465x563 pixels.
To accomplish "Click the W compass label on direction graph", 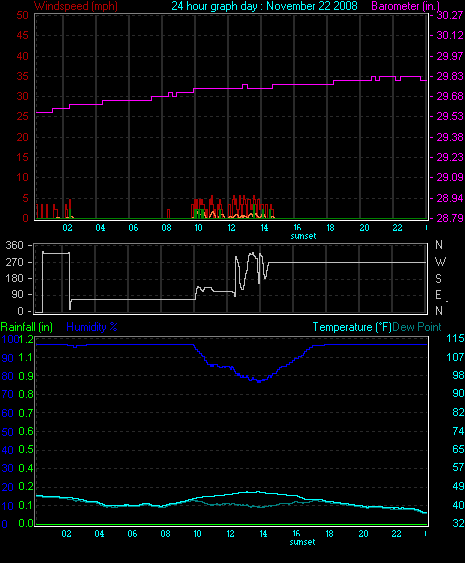I will pyautogui.click(x=440, y=262).
